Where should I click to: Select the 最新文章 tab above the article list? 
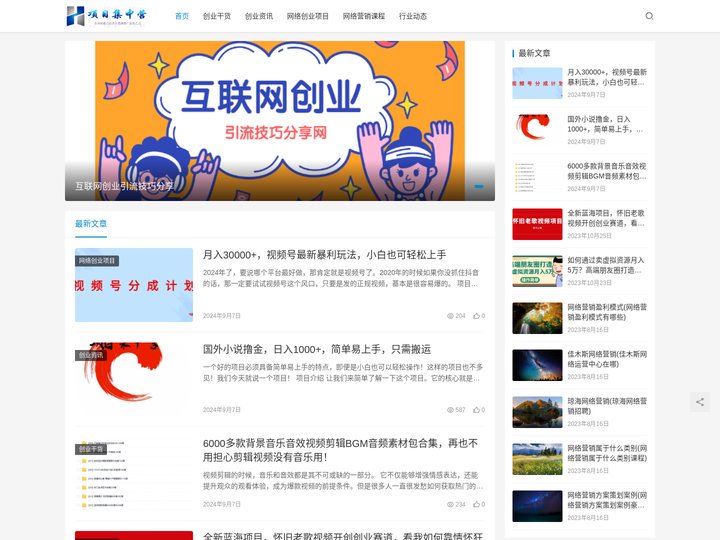pos(91,224)
